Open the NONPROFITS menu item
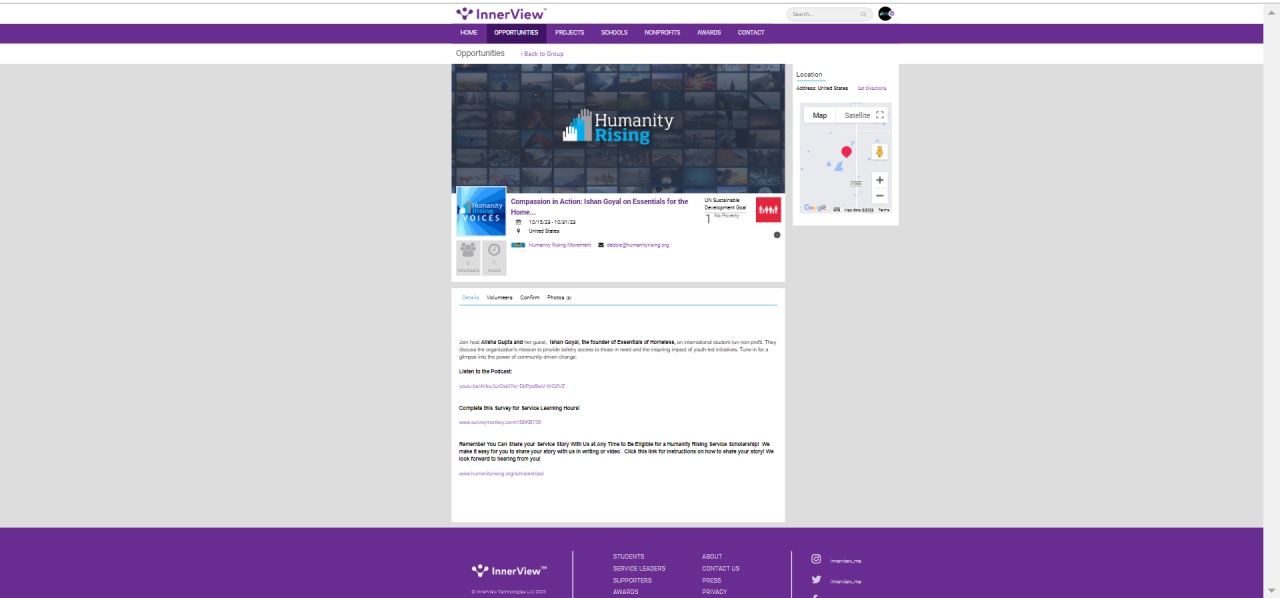The image size is (1280, 598). (662, 33)
